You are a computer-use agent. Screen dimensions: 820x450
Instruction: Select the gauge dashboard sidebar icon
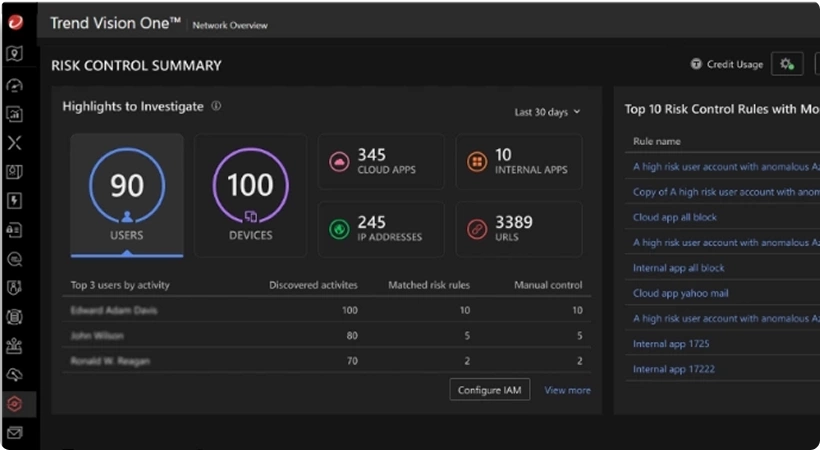click(x=15, y=86)
